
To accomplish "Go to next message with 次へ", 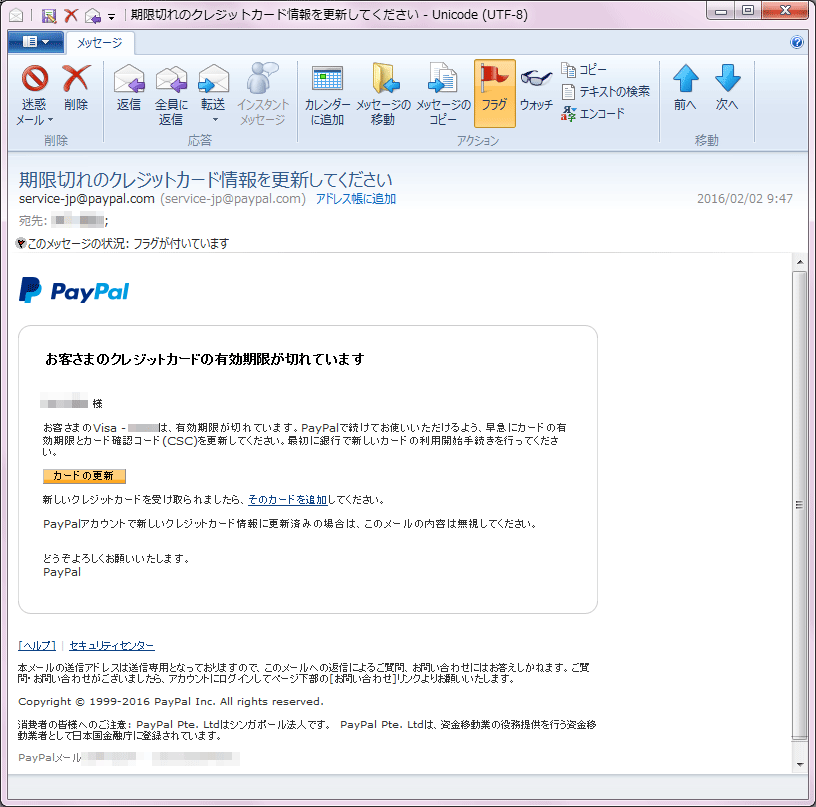I will [x=727, y=87].
